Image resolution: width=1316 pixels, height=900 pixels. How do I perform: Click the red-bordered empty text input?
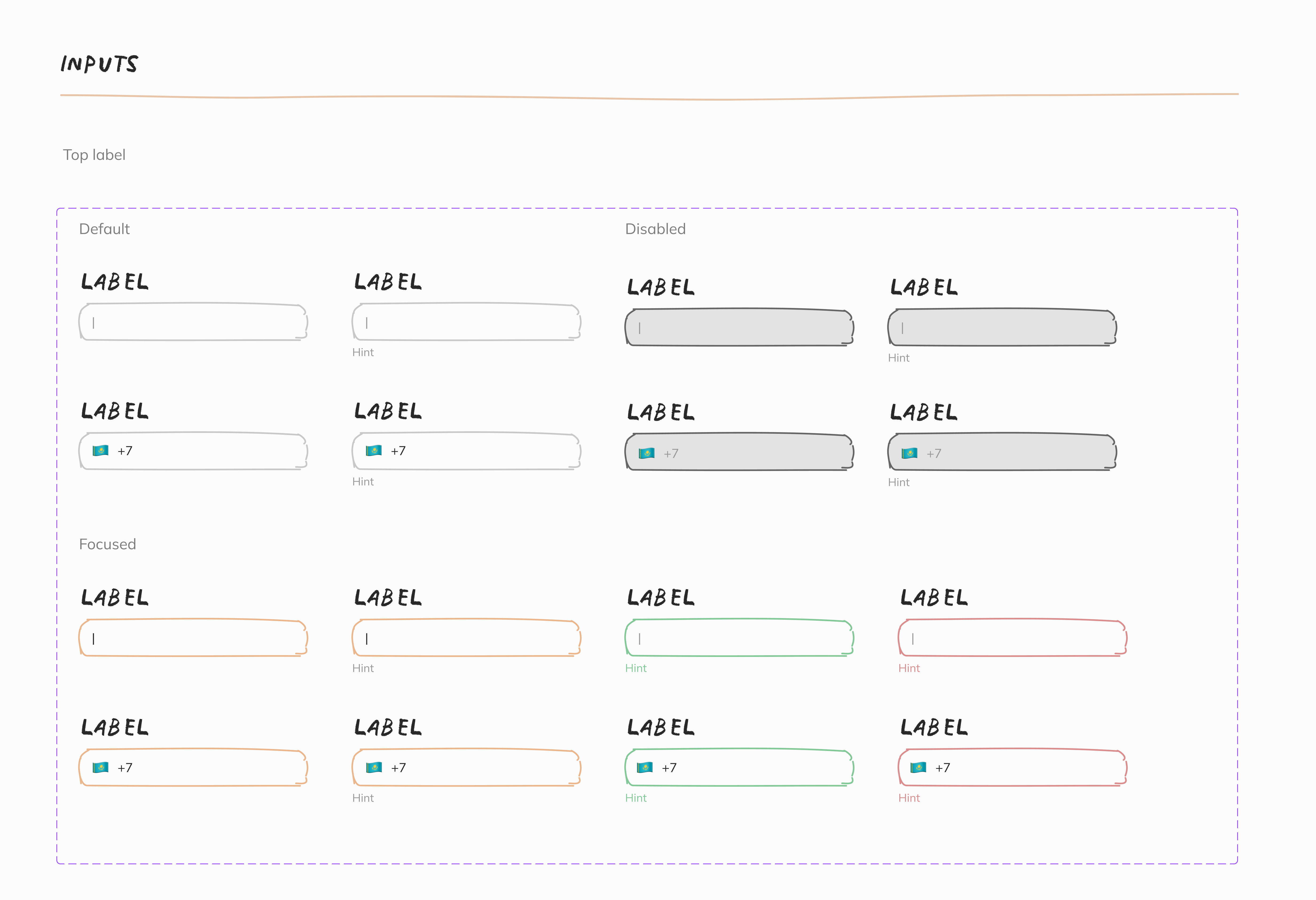point(1012,638)
